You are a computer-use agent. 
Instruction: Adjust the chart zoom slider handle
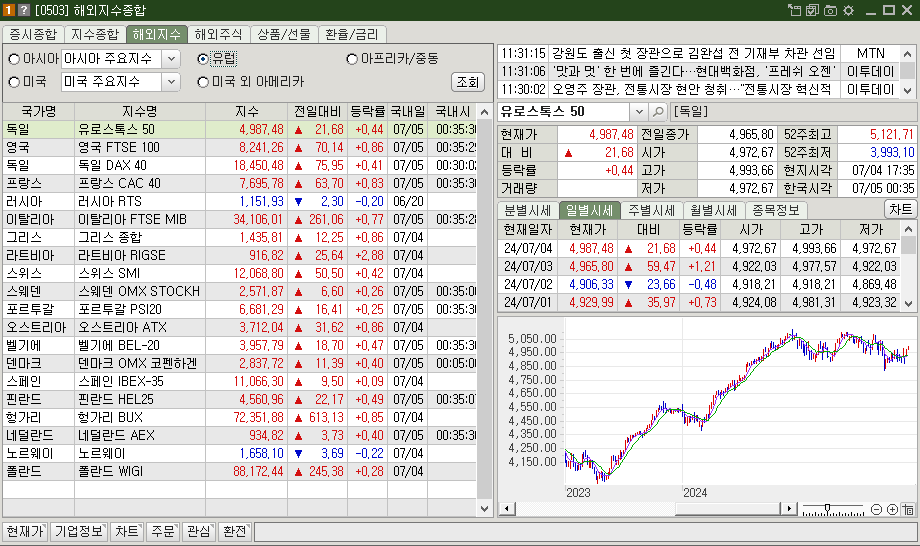coord(827,508)
